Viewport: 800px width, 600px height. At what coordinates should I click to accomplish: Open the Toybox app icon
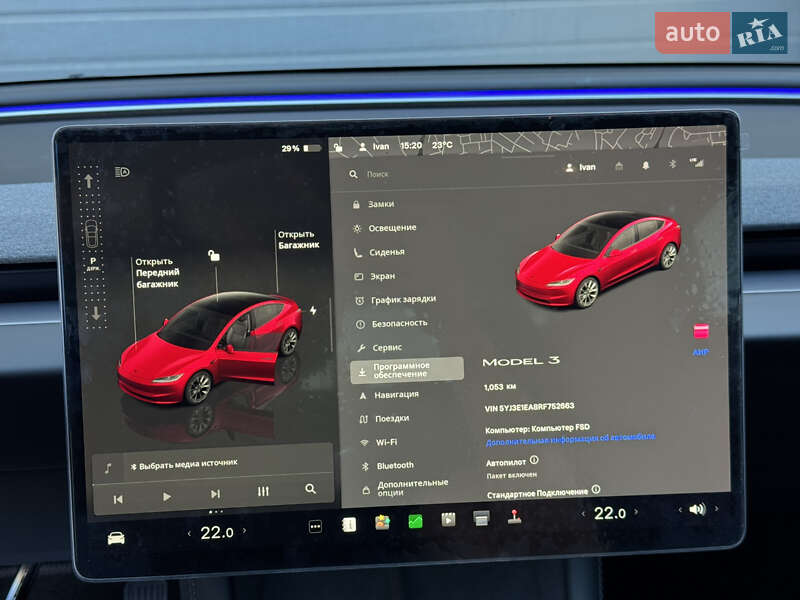click(382, 522)
